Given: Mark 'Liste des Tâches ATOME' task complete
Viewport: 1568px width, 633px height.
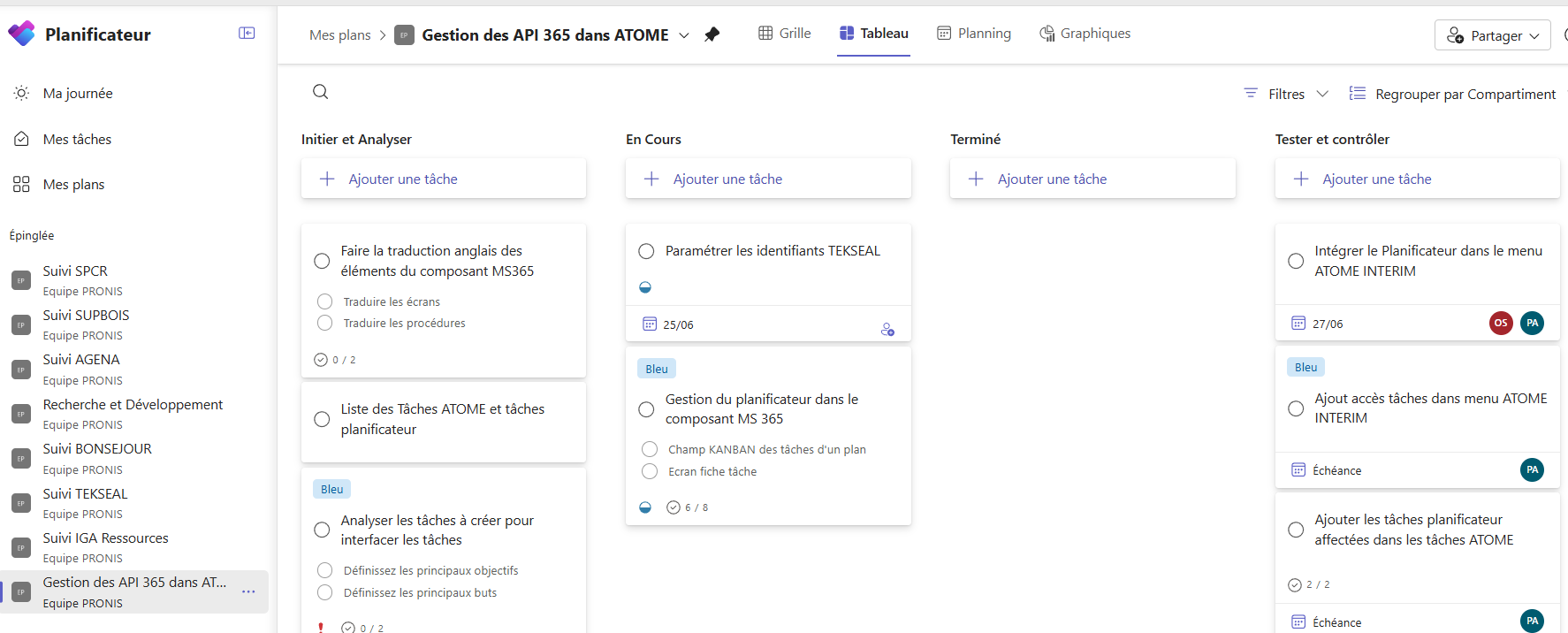Looking at the screenshot, I should click(322, 419).
